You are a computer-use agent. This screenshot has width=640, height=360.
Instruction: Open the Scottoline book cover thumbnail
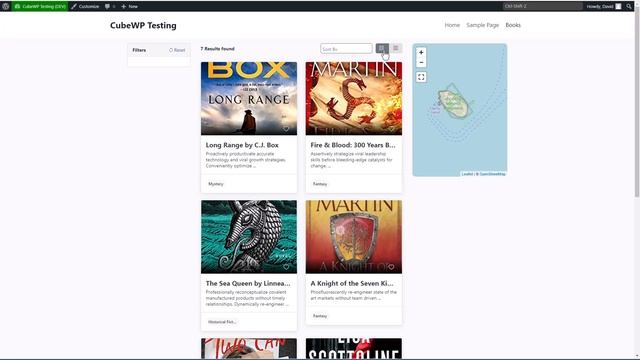(354, 348)
